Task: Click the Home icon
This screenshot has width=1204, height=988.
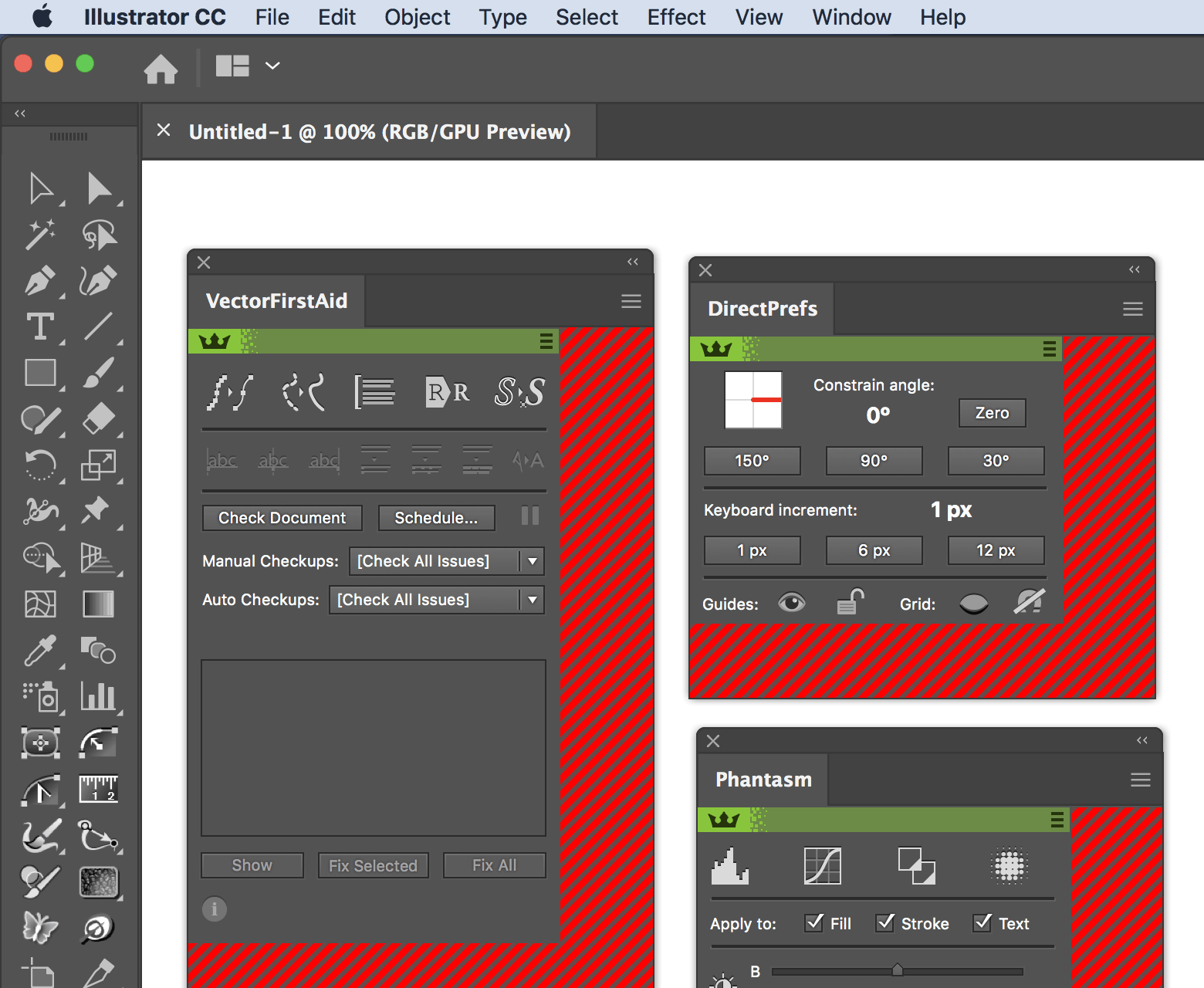Action: (161, 69)
